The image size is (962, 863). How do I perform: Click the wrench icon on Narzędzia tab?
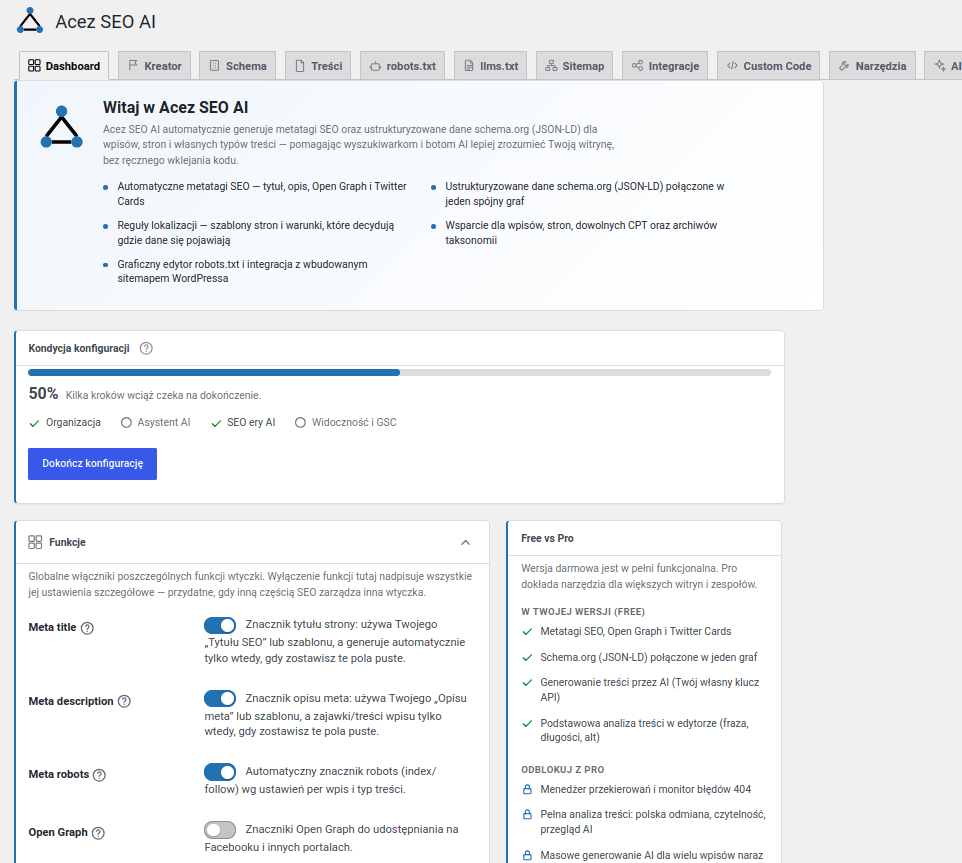click(x=844, y=66)
